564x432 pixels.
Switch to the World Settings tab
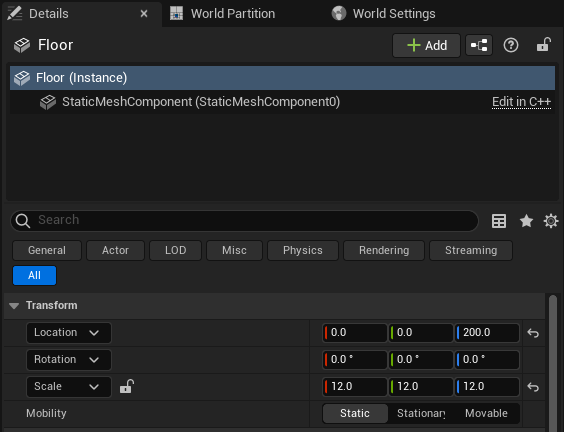tap(383, 14)
